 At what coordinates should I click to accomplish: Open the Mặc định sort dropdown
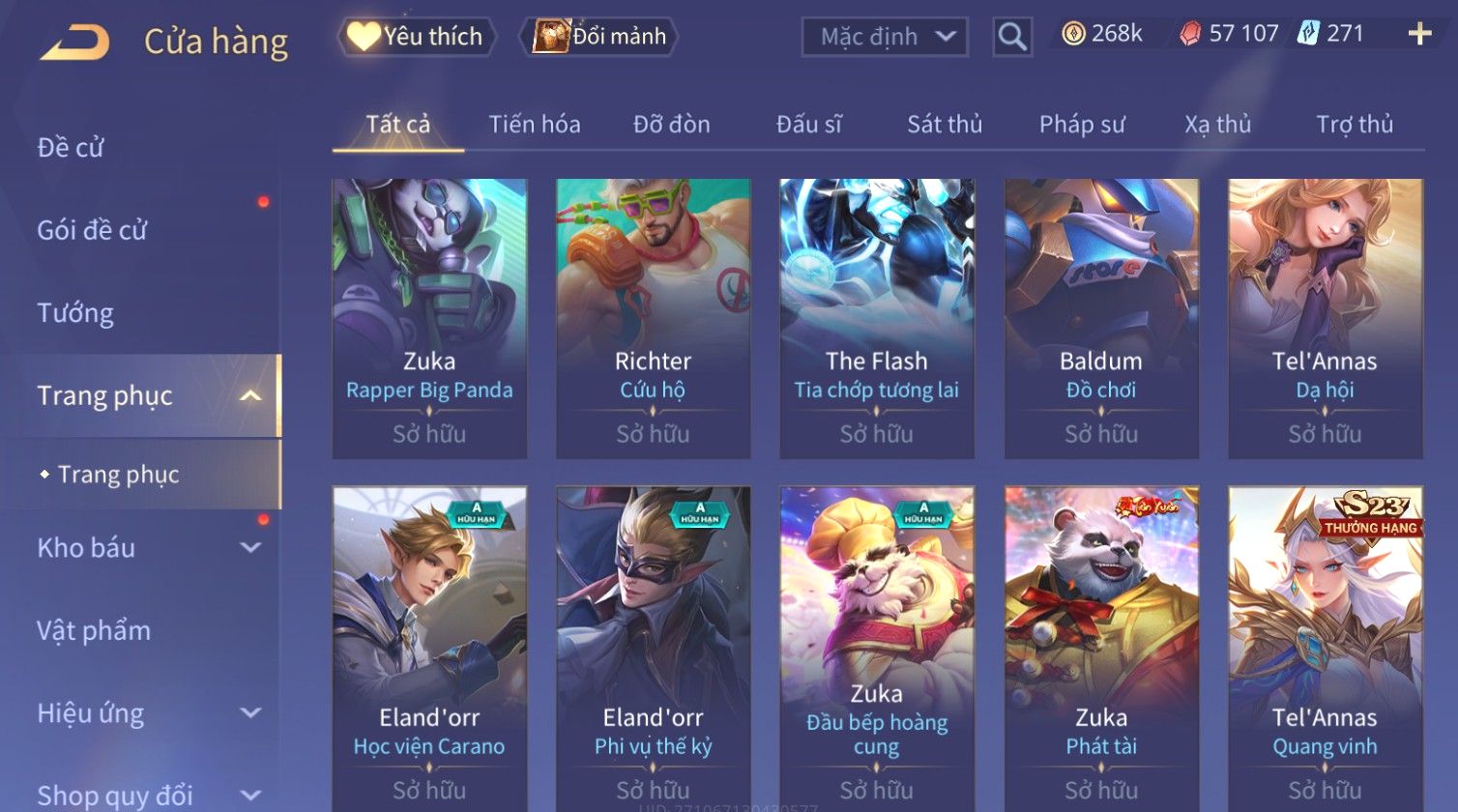pyautogui.click(x=885, y=37)
